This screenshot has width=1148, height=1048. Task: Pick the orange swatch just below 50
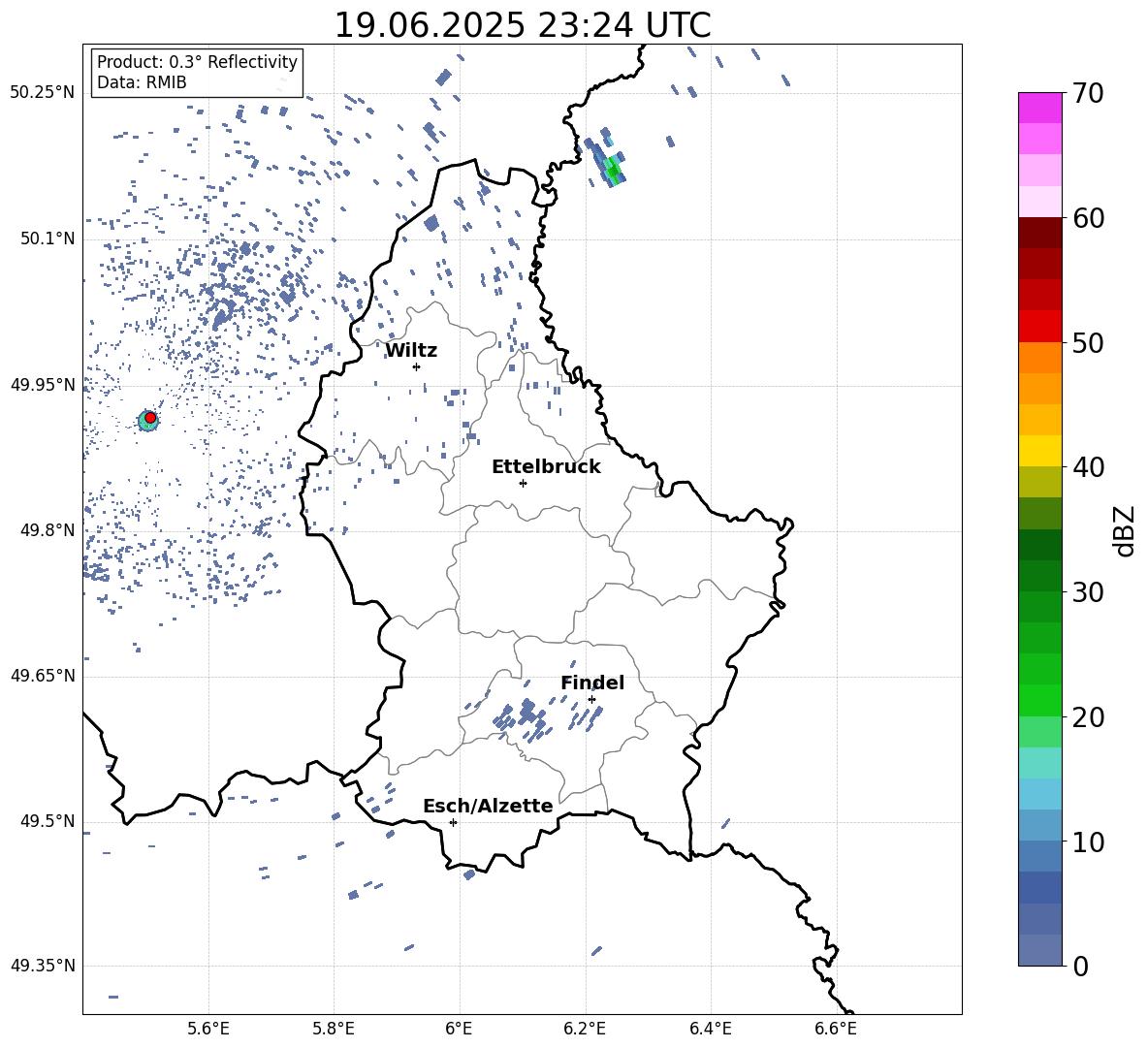1039,358
